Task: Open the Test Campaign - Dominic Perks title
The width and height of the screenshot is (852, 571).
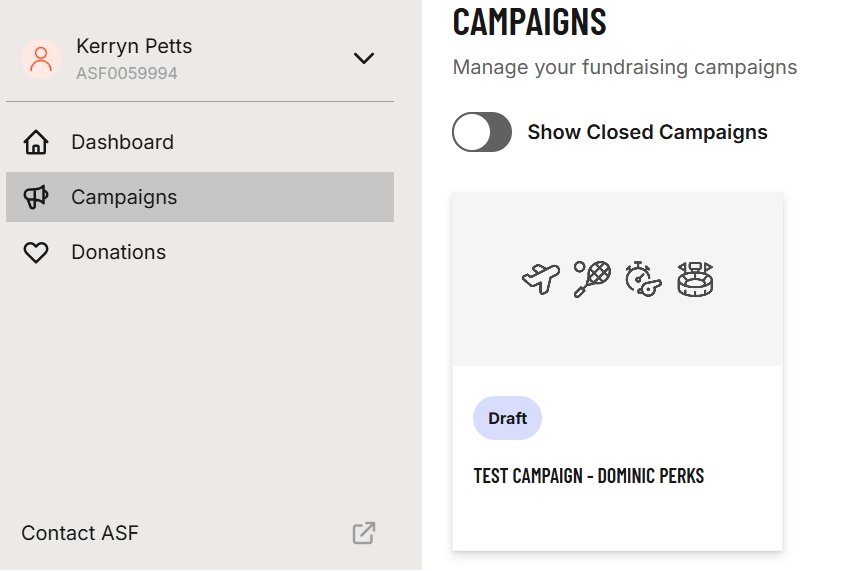Action: pyautogui.click(x=589, y=476)
